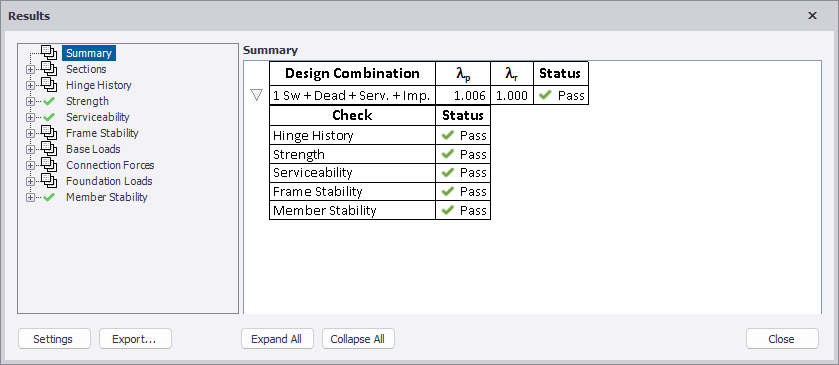The height and width of the screenshot is (365, 839).
Task: Expand the Strength tree node
Action: [30, 102]
